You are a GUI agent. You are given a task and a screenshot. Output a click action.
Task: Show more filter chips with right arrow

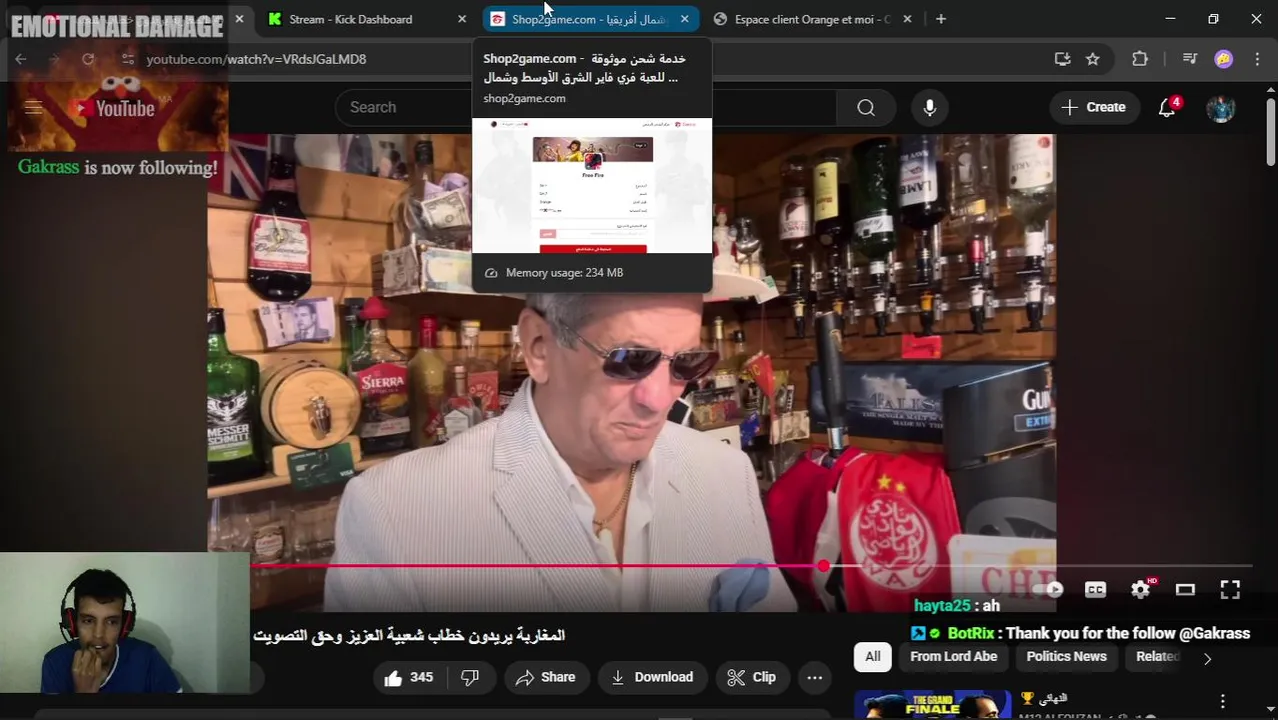tap(1207, 658)
